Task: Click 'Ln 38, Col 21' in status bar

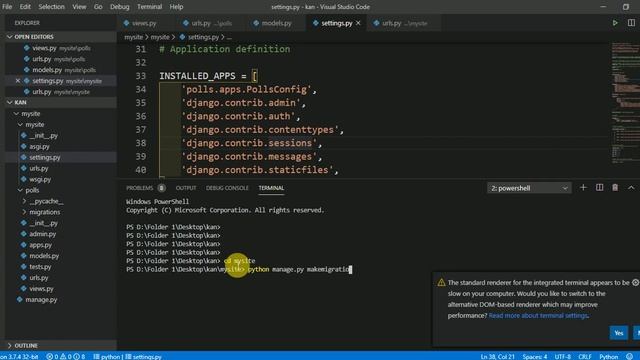Action: pyautogui.click(x=497, y=356)
